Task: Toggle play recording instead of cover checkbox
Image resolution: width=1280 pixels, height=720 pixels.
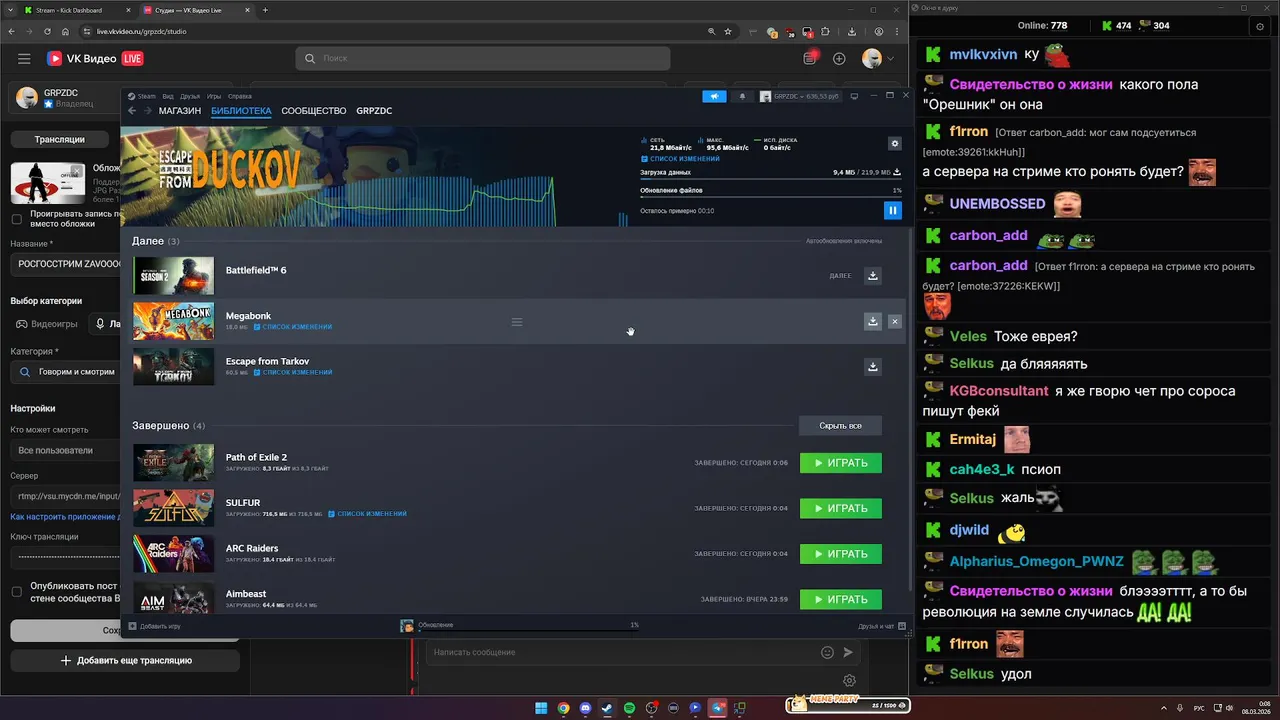Action: click(x=16, y=219)
